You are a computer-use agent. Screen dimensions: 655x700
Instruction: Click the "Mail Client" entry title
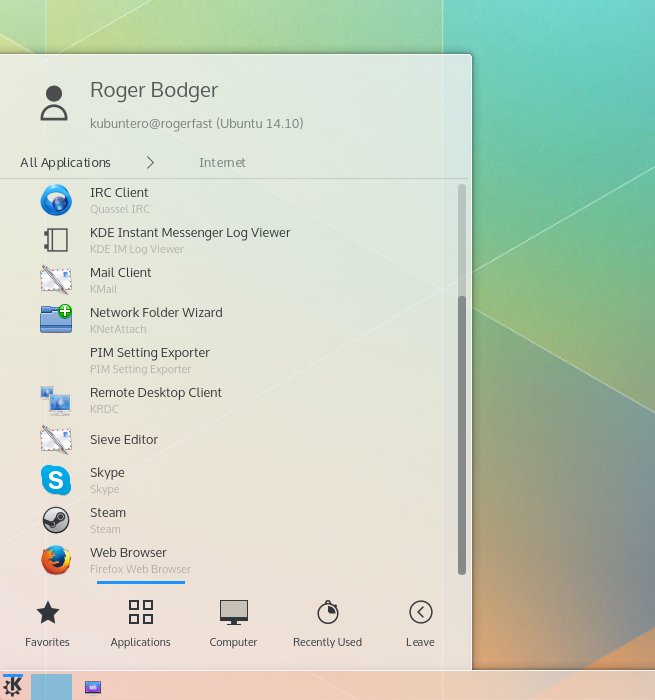(121, 272)
